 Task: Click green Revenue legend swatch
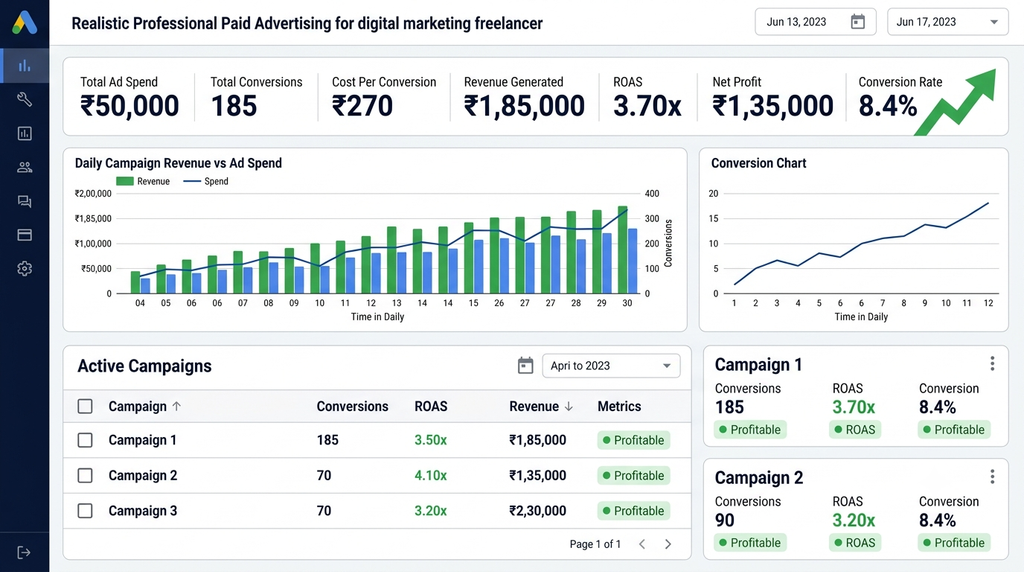[x=125, y=181]
